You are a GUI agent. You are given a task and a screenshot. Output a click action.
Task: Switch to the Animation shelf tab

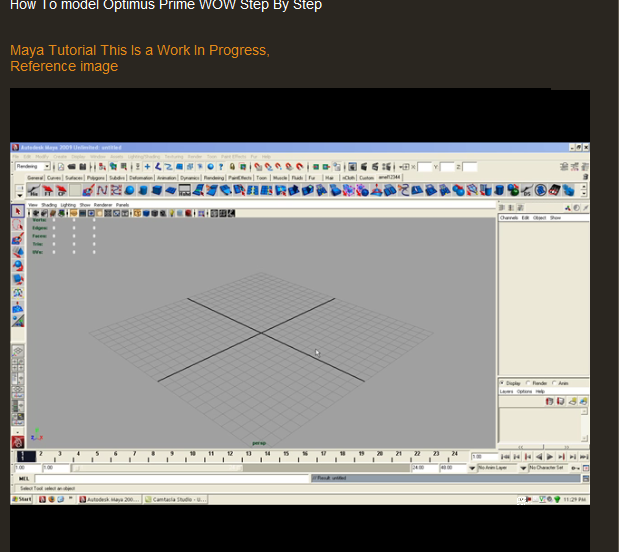tap(166, 178)
